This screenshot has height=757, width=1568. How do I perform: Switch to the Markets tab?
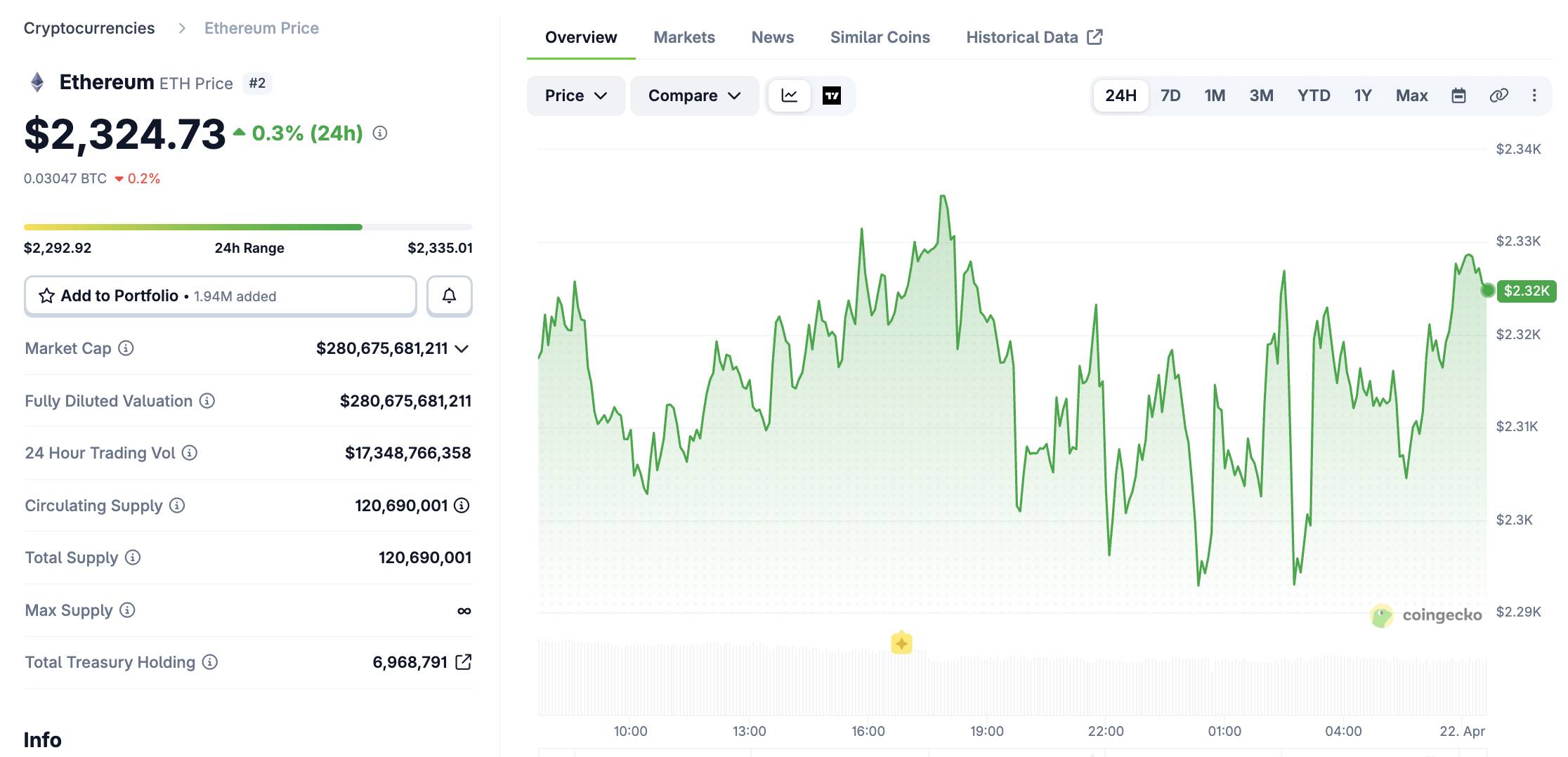pos(684,37)
